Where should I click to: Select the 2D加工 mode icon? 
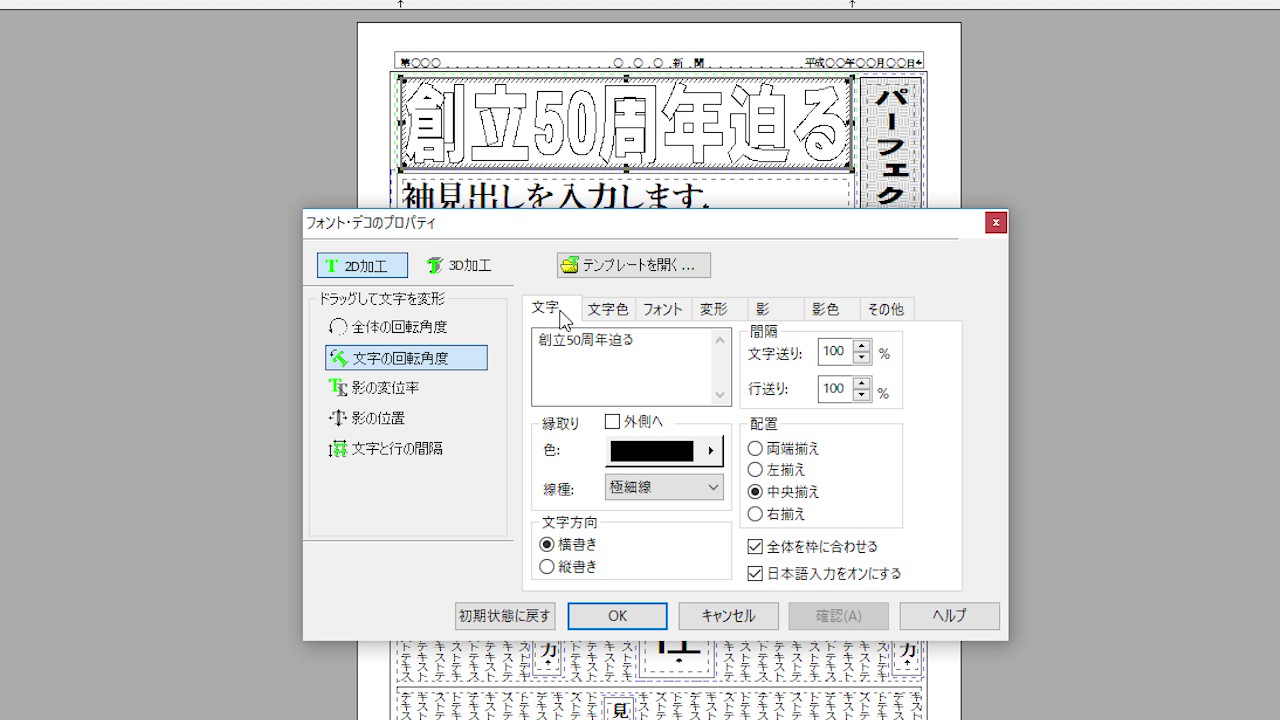click(x=332, y=266)
